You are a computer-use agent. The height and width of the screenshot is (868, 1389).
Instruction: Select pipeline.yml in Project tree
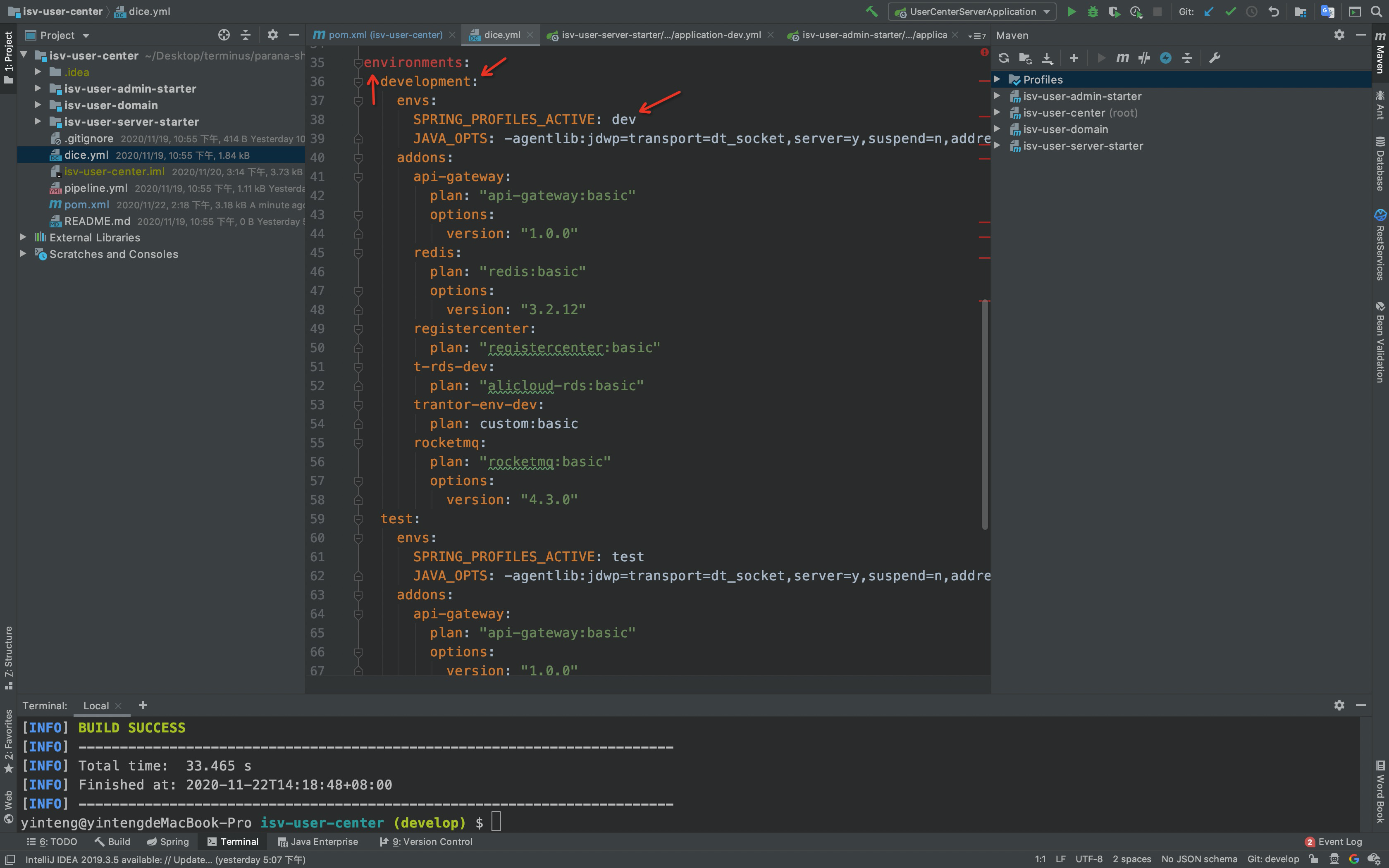pos(96,188)
